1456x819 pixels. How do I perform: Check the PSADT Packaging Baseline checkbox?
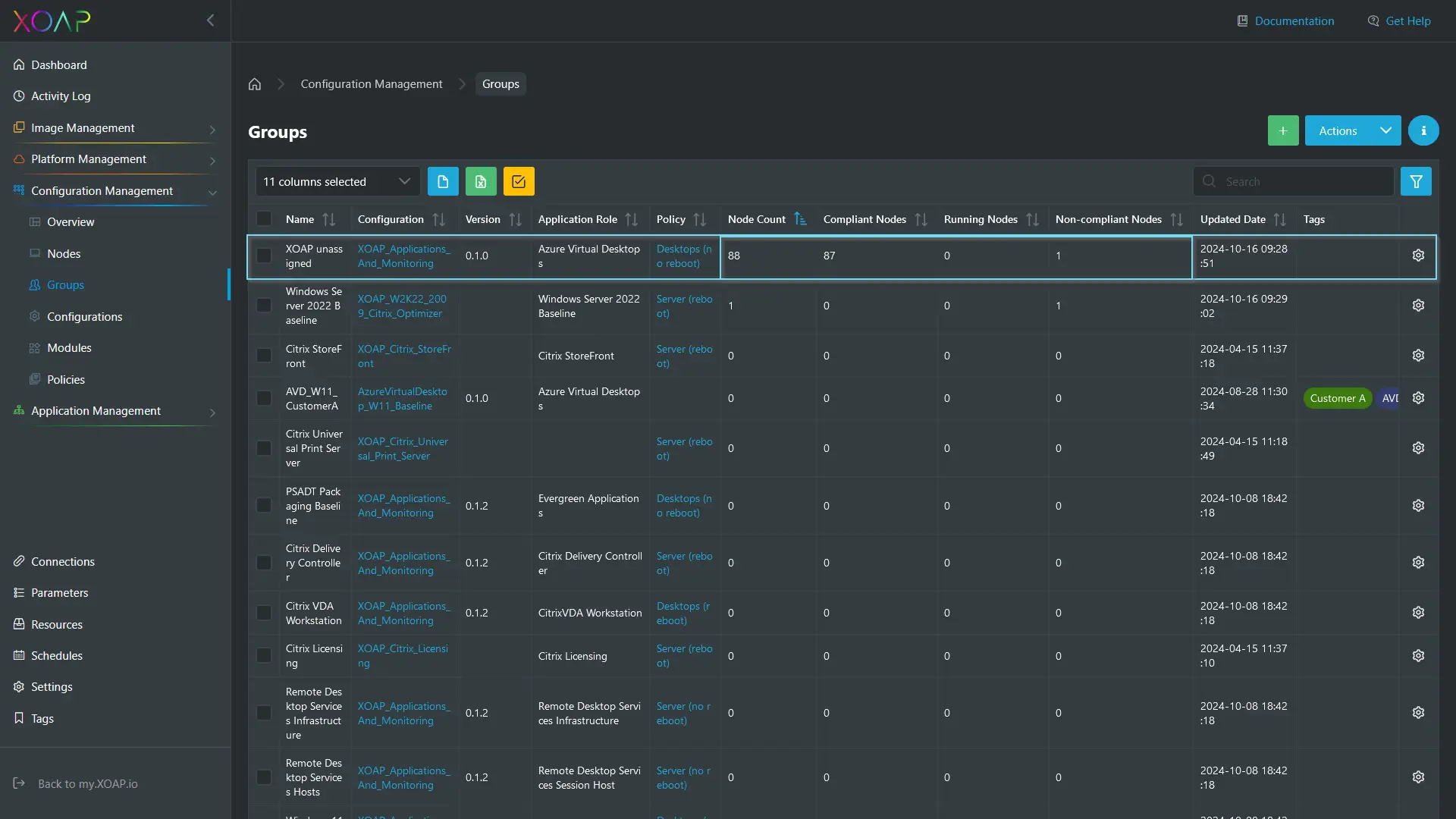pyautogui.click(x=264, y=506)
